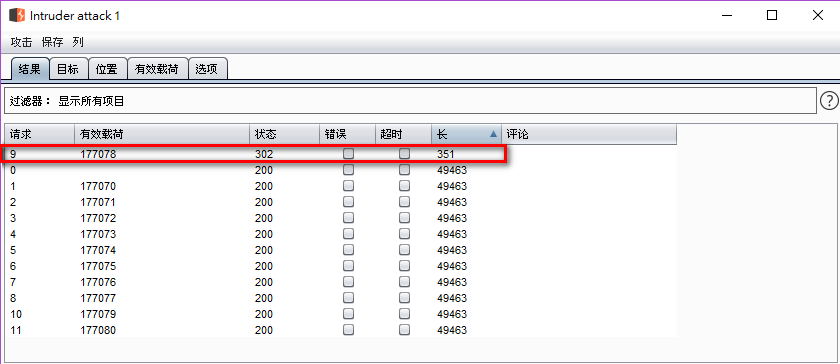This screenshot has height=364, width=840.
Task: Select payload cell 177073
Action: coord(98,234)
